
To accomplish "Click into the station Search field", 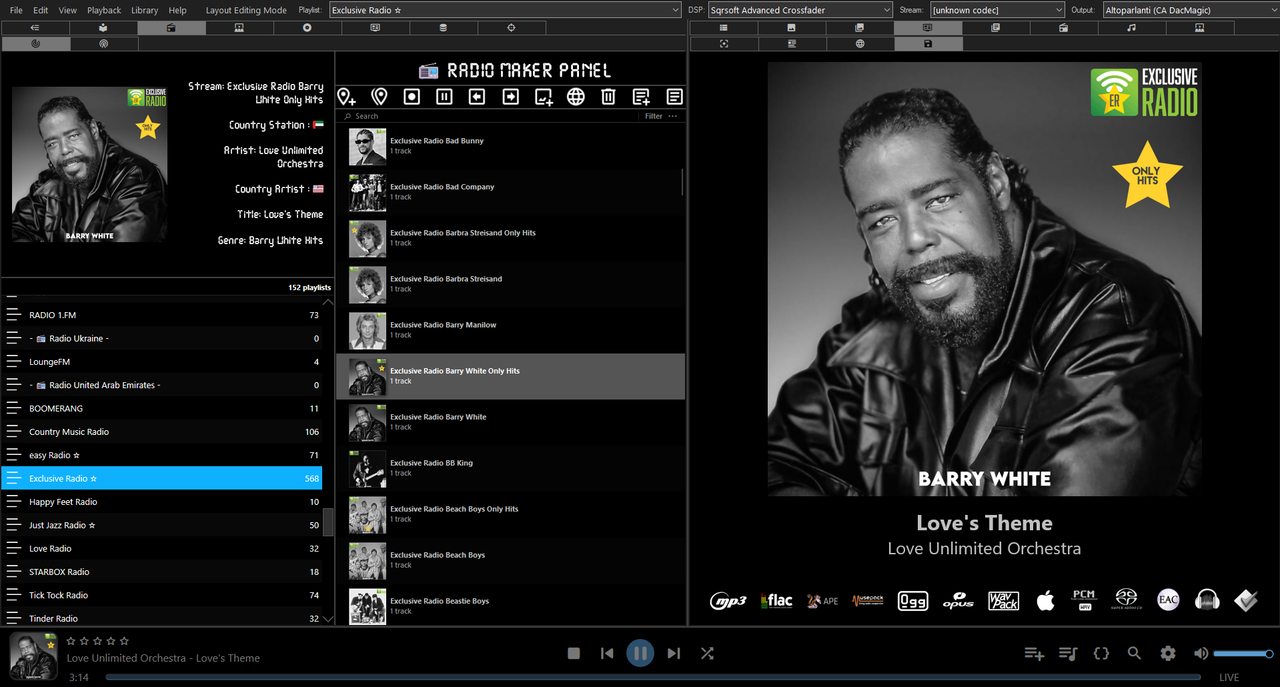I will pos(490,116).
